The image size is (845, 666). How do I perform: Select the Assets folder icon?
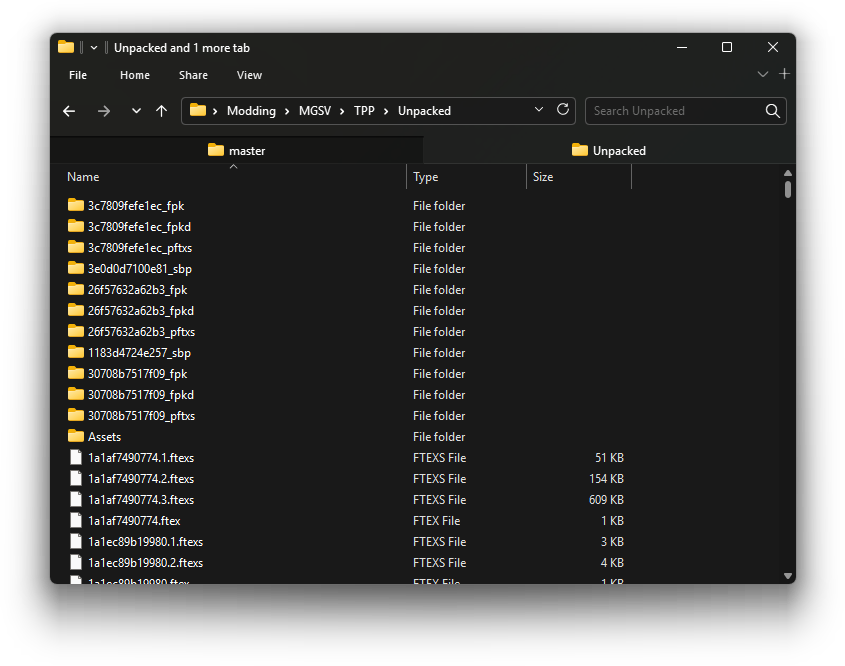click(75, 436)
